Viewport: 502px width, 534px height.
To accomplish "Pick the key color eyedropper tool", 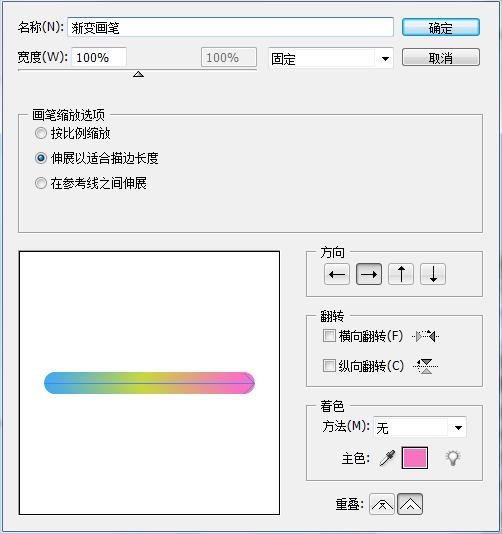I will pyautogui.click(x=388, y=458).
